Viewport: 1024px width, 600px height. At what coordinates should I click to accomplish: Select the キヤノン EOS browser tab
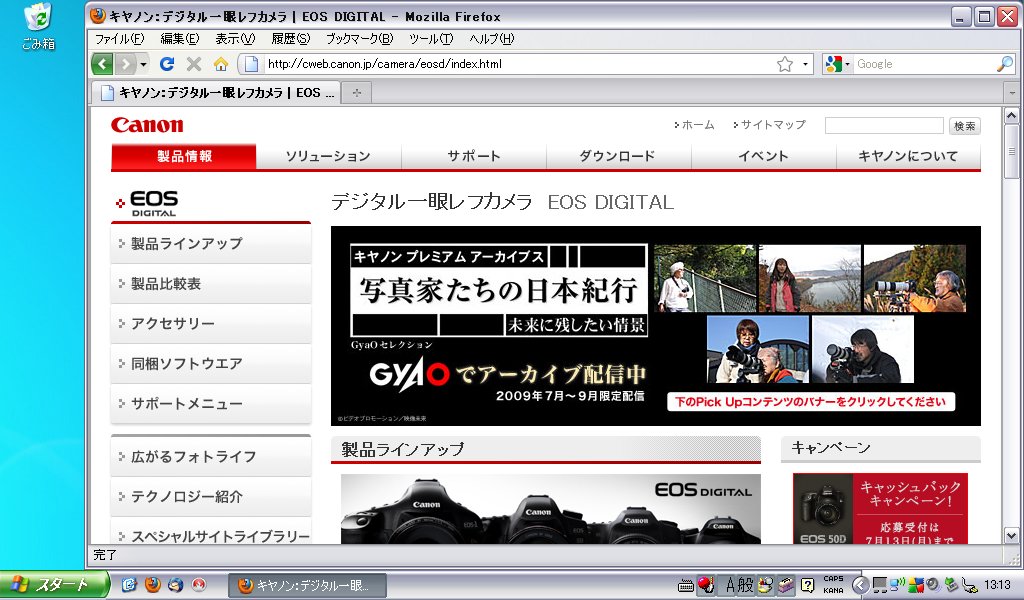214,93
